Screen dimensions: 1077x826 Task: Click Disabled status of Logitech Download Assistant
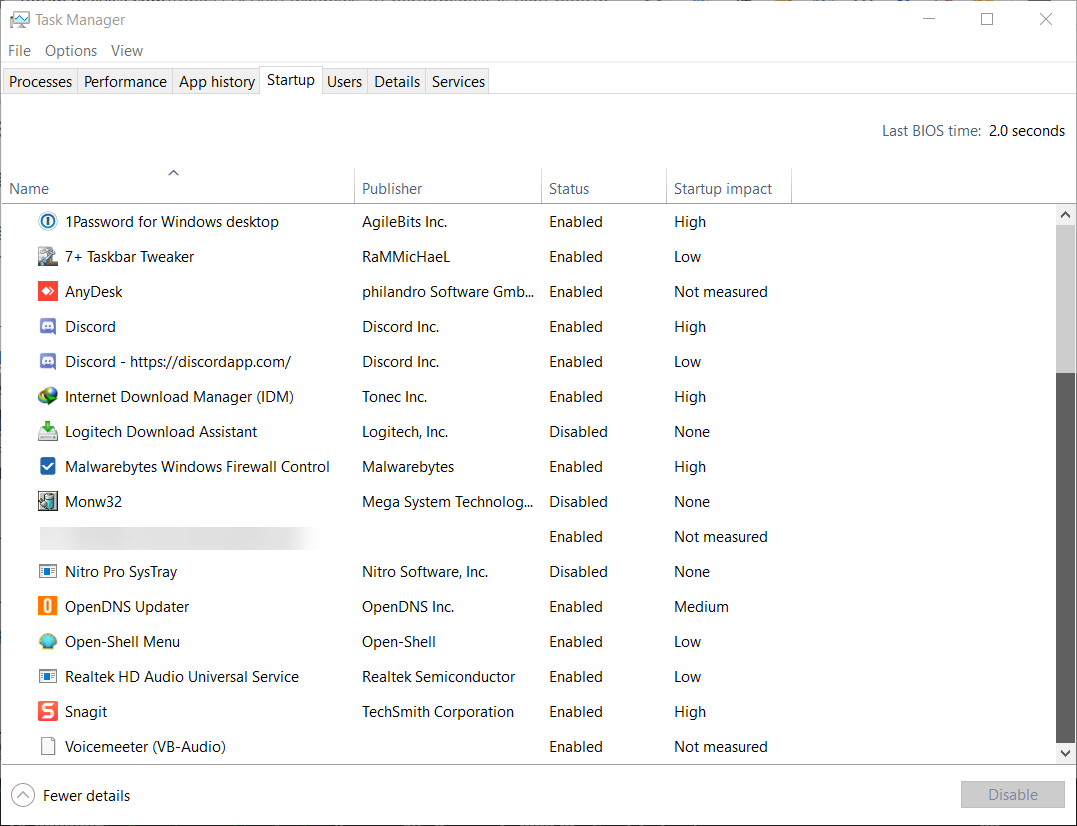578,432
